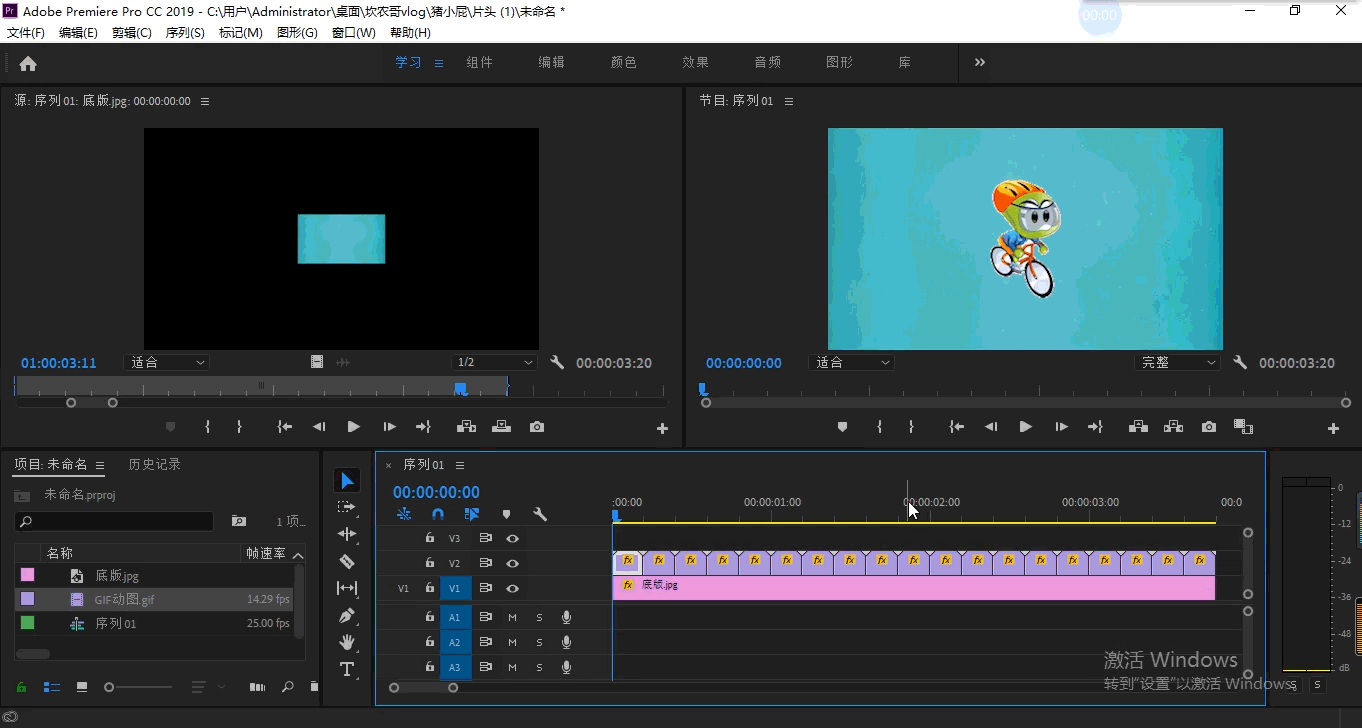Image resolution: width=1362 pixels, height=728 pixels.
Task: Open comparison view in Program monitor
Action: click(x=1243, y=427)
